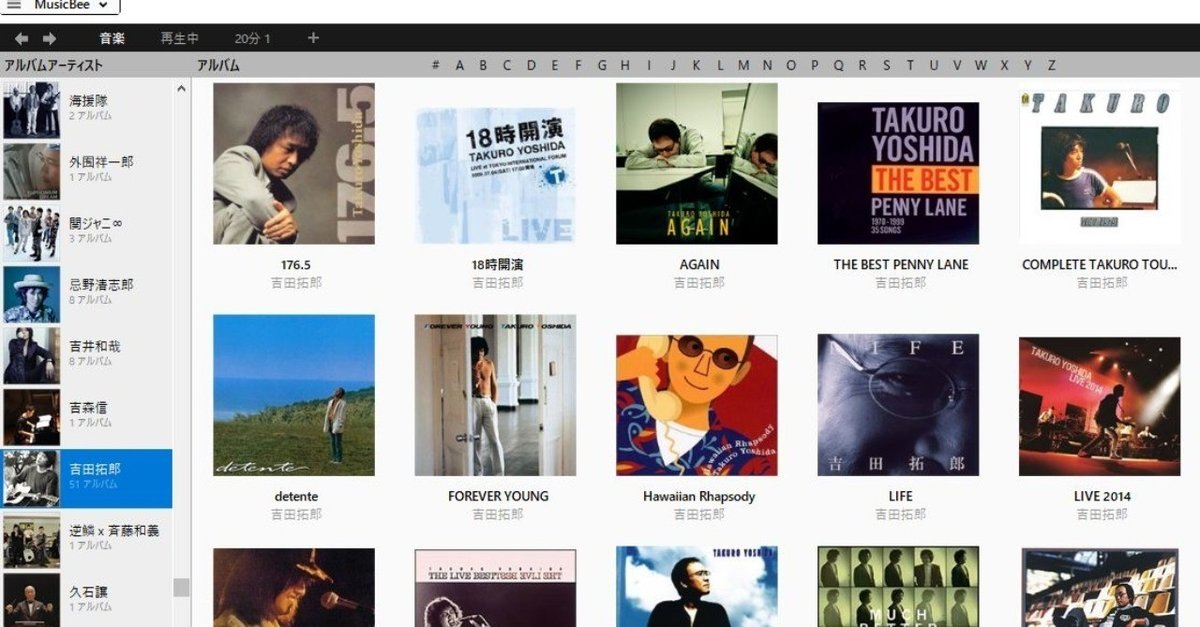
Task: Add a new tab with the plus icon
Action: [x=312, y=37]
